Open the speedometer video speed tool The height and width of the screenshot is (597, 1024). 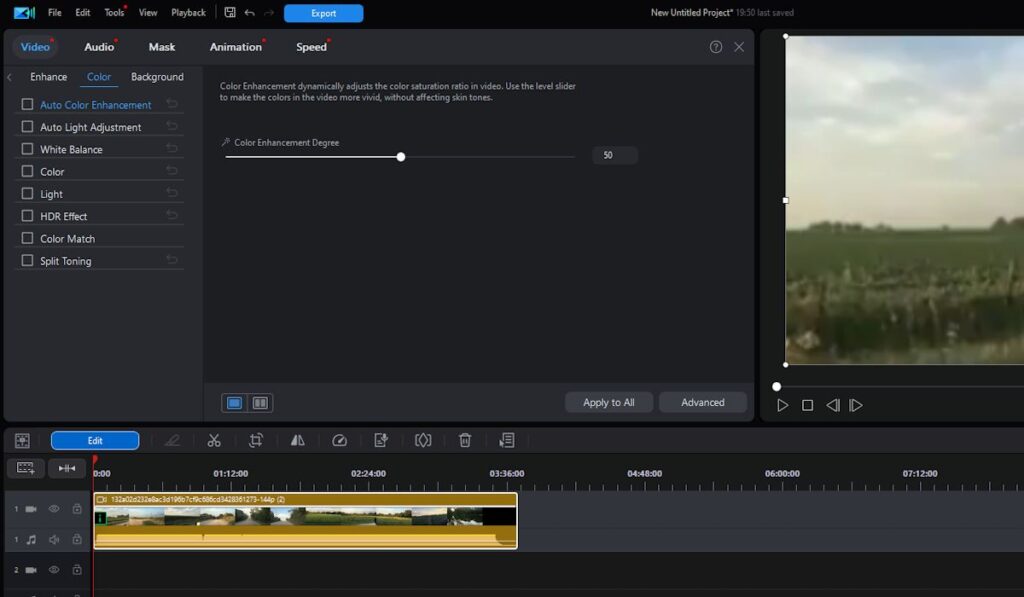click(339, 440)
